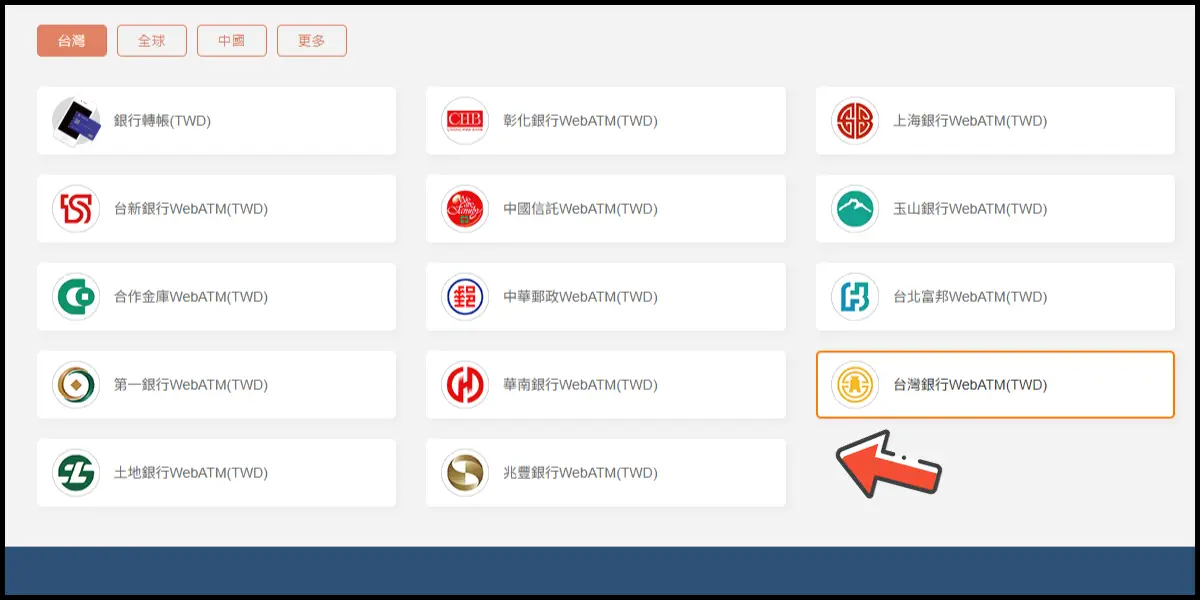The height and width of the screenshot is (600, 1200).
Task: Pick 土地銀行WebATM(TWD) label
Action: (x=191, y=473)
